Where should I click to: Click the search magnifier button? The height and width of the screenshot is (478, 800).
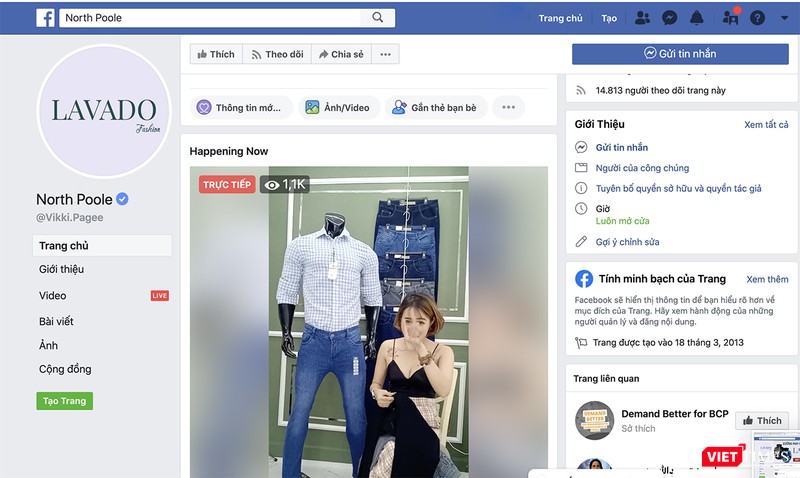coord(378,17)
